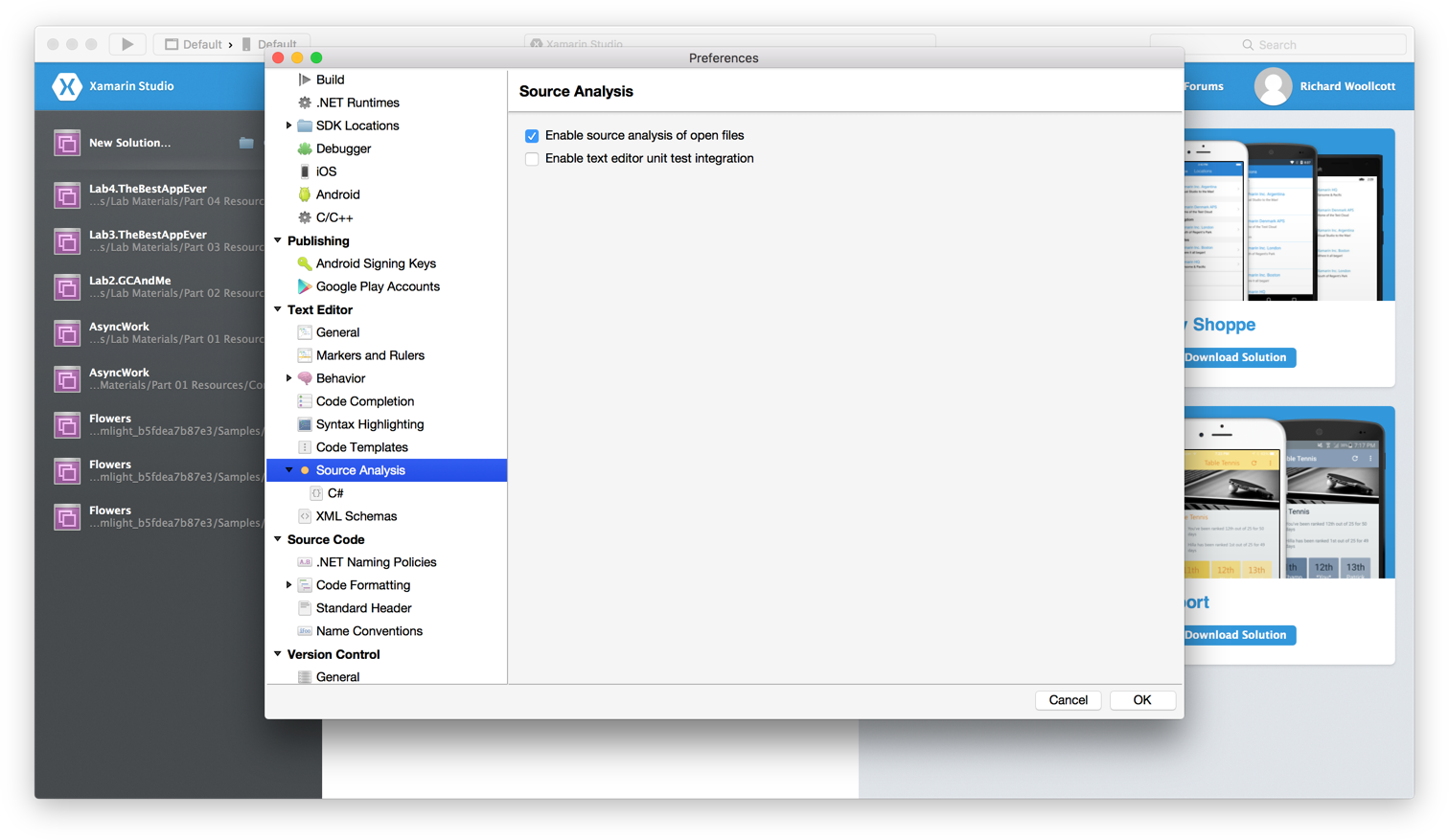Screen dimensions: 1449x840
Task: Click the Debugger bug icon
Action: 305,148
